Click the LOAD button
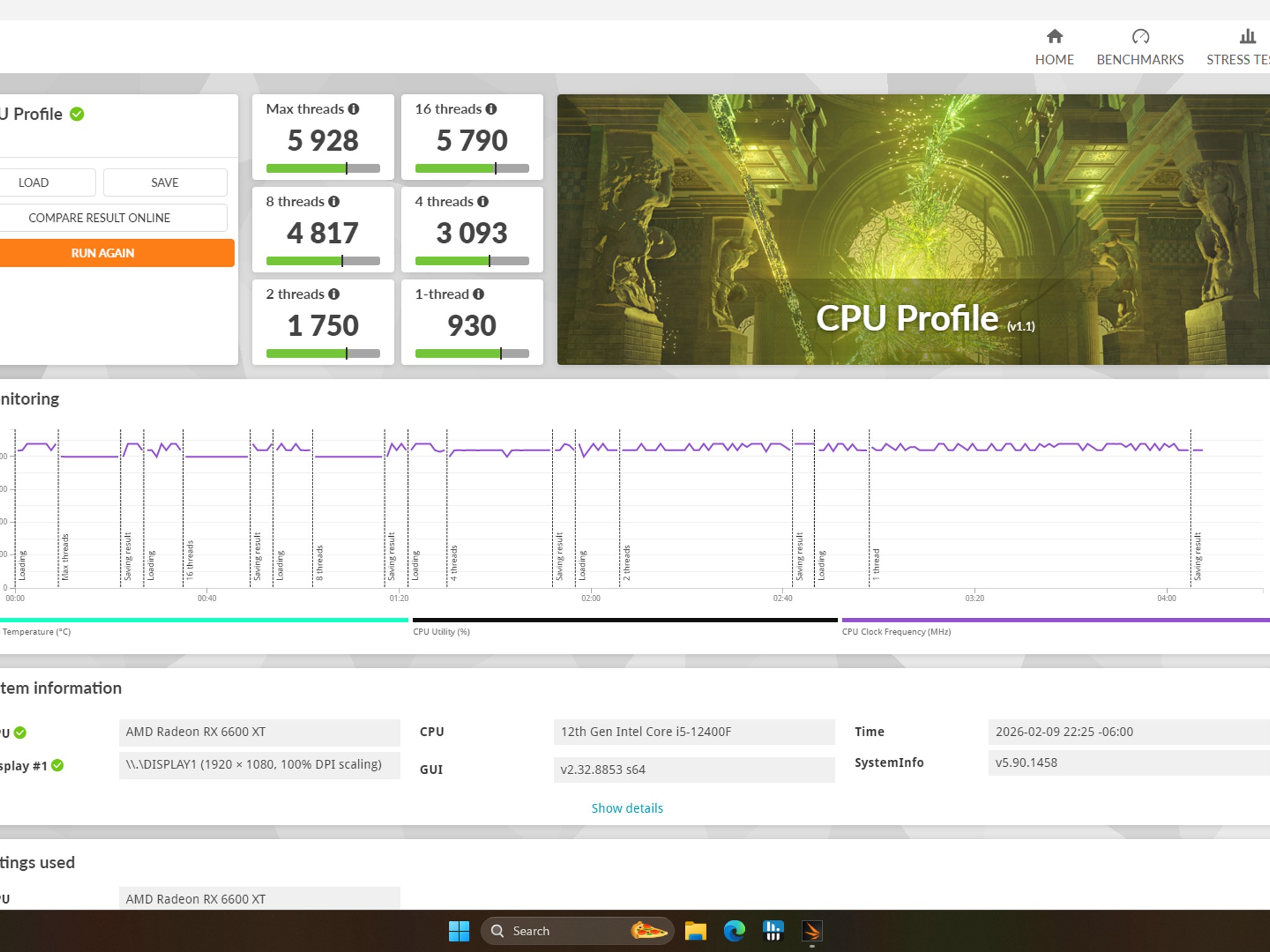 click(x=47, y=182)
